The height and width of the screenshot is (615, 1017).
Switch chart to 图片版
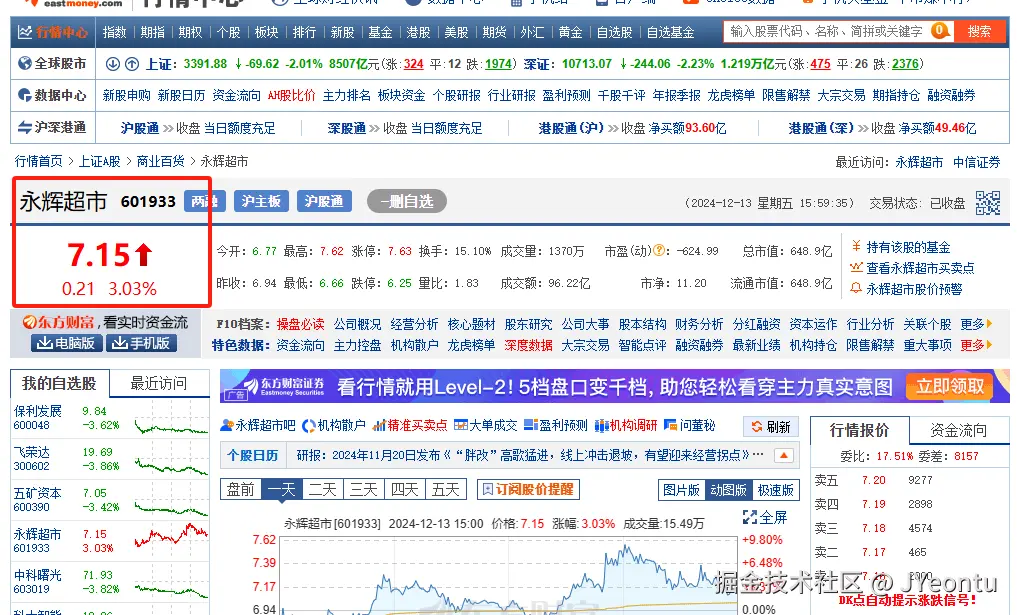pyautogui.click(x=681, y=490)
